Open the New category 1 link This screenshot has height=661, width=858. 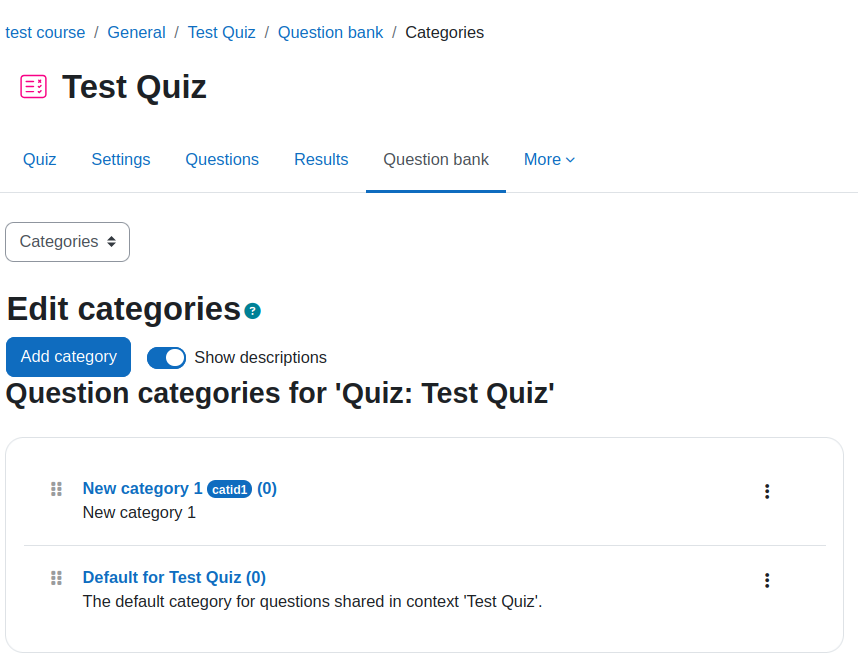[142, 489]
